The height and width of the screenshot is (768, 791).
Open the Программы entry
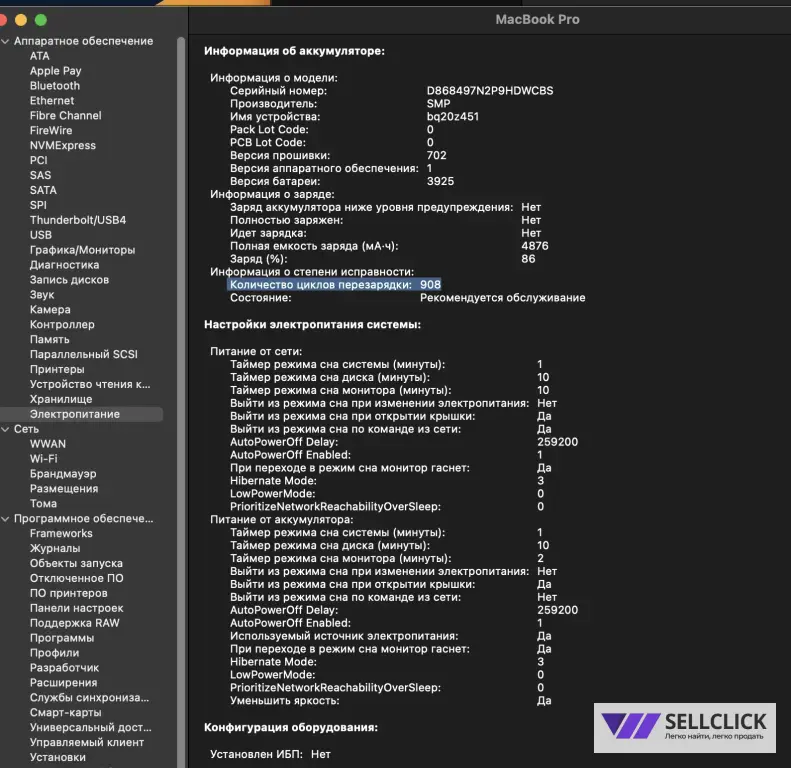click(x=62, y=638)
